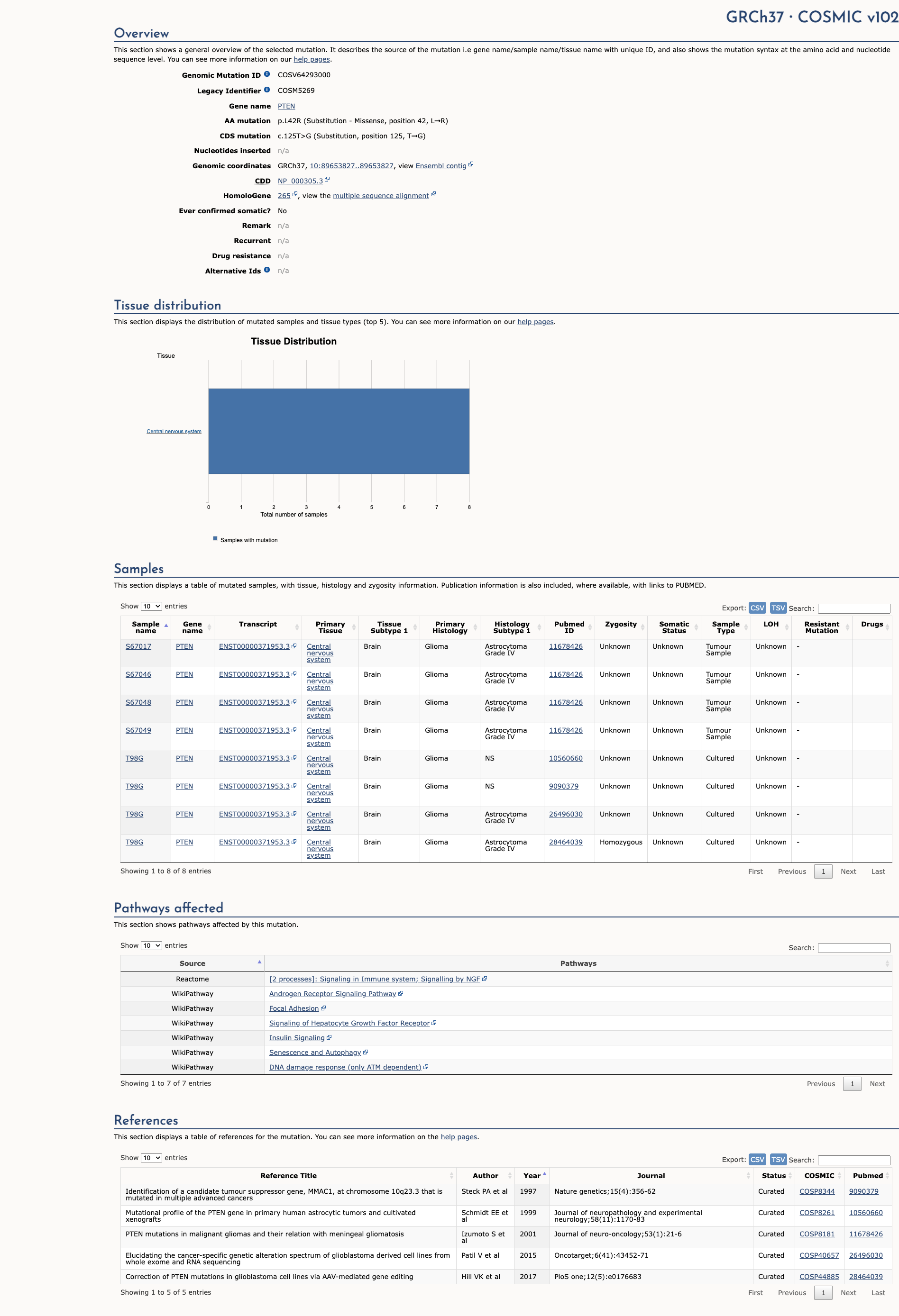Click Samples table search field
The image size is (899, 1316).
tap(854, 608)
